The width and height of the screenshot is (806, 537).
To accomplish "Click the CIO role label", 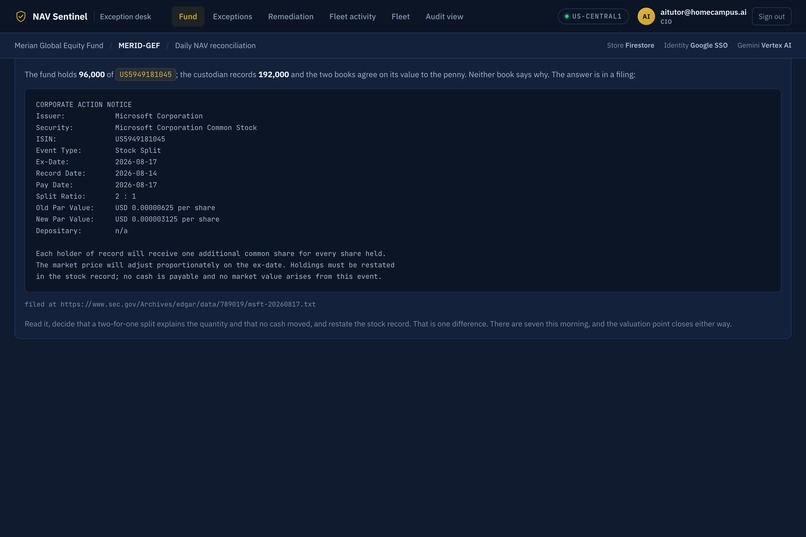I will [x=666, y=22].
